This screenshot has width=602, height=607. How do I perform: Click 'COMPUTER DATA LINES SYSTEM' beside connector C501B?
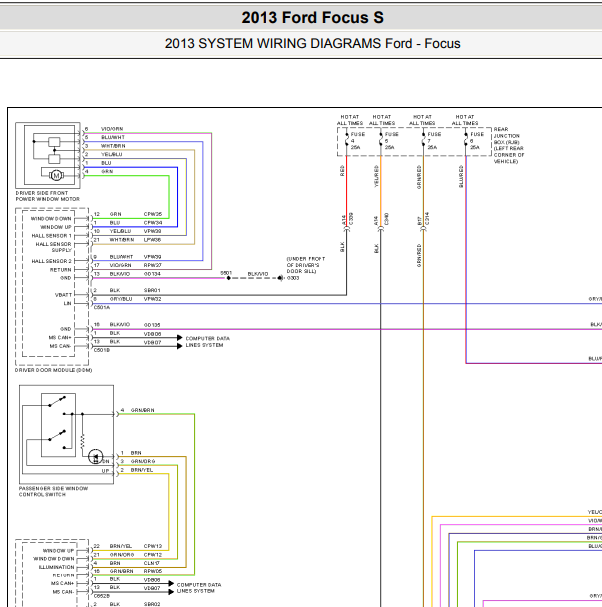207,342
